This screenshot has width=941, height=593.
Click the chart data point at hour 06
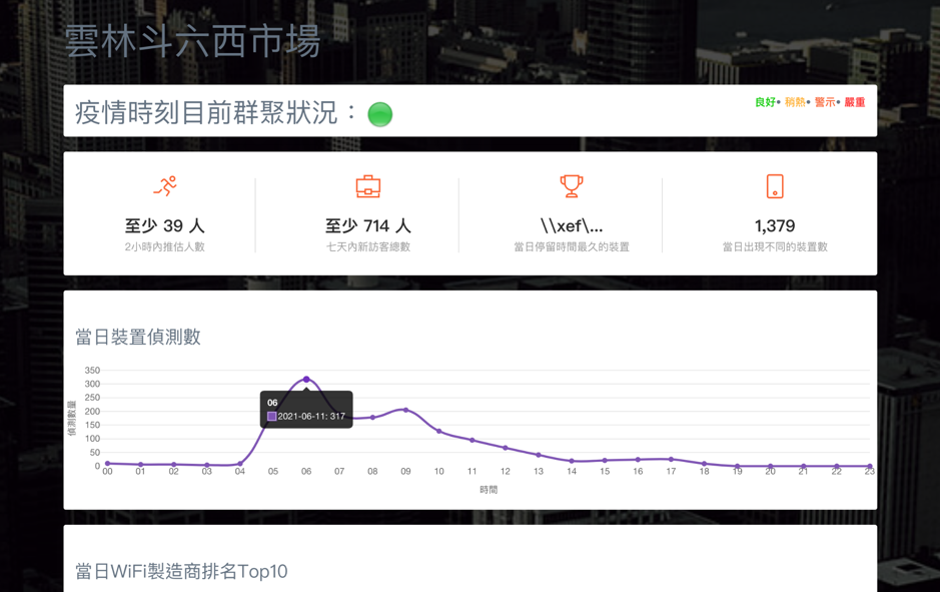[307, 379]
